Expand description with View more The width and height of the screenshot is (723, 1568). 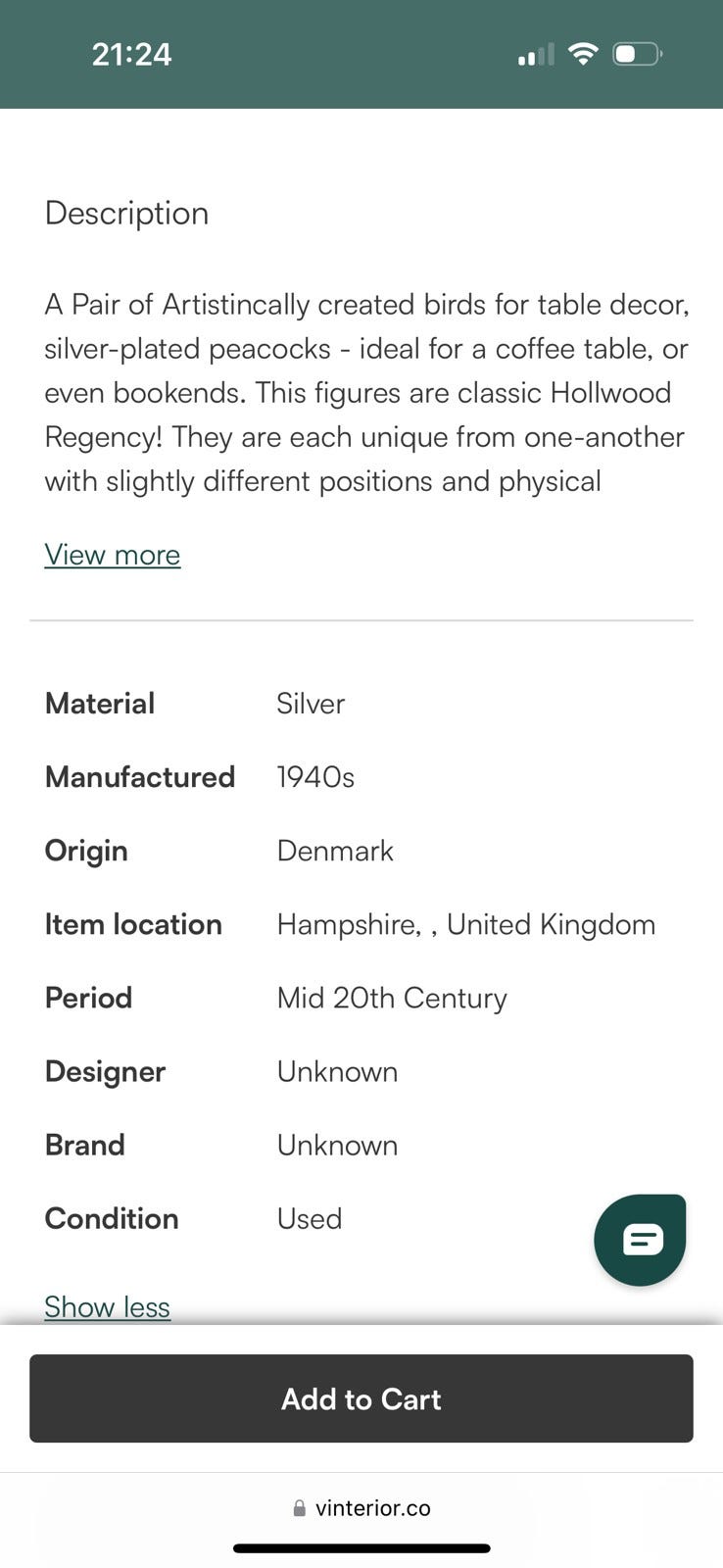[113, 555]
